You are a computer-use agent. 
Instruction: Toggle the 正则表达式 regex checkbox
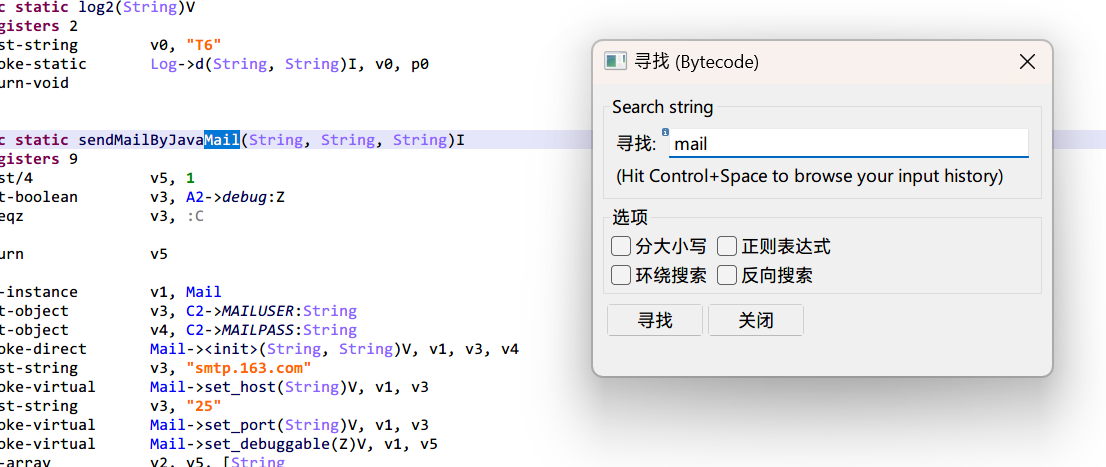[x=727, y=246]
